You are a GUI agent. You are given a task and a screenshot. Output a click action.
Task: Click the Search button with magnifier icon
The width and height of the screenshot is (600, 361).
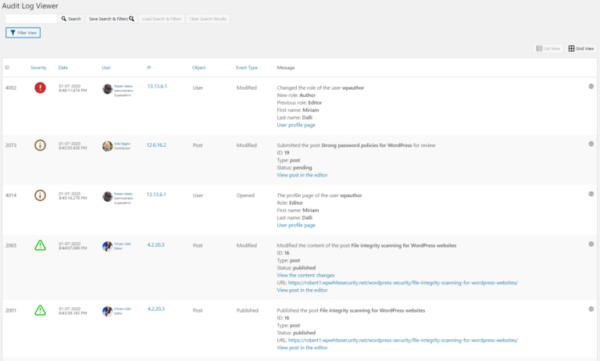(x=71, y=19)
